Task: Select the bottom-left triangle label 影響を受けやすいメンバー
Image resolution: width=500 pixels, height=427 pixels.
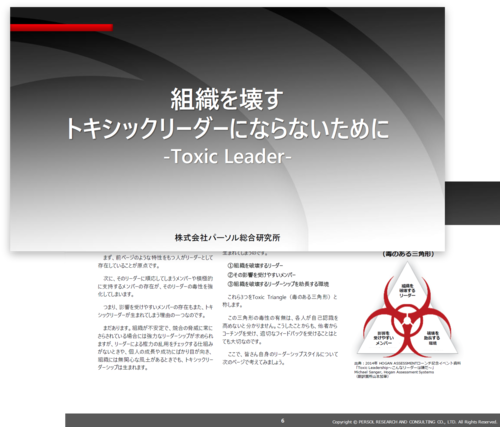Action: tap(383, 338)
